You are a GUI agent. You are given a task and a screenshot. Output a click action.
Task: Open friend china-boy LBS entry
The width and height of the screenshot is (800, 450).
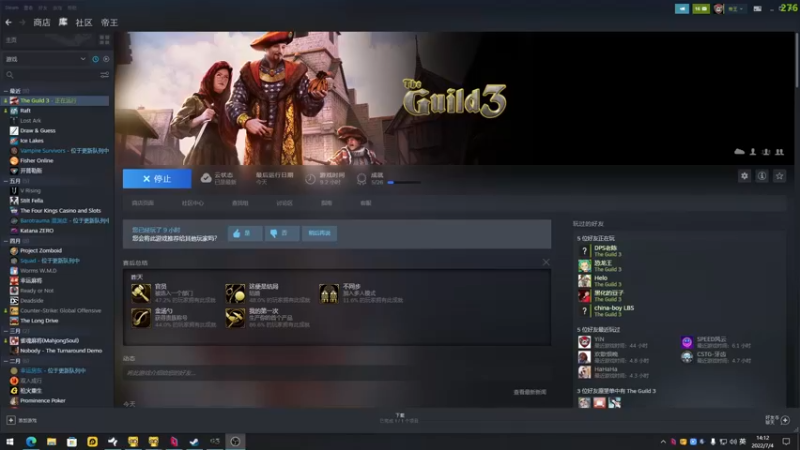pos(607,311)
